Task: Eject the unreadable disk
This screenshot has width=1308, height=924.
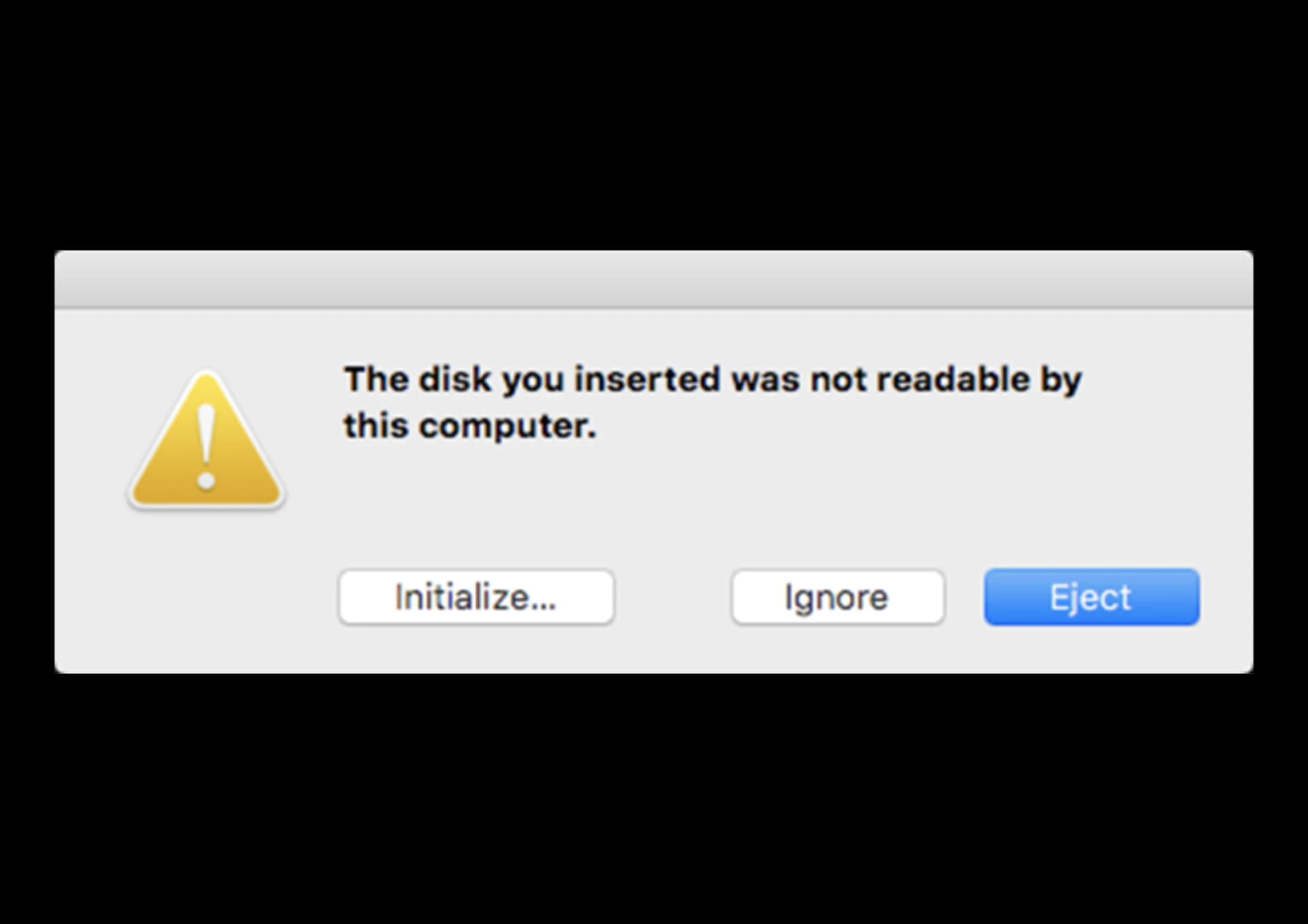Action: pos(1091,597)
